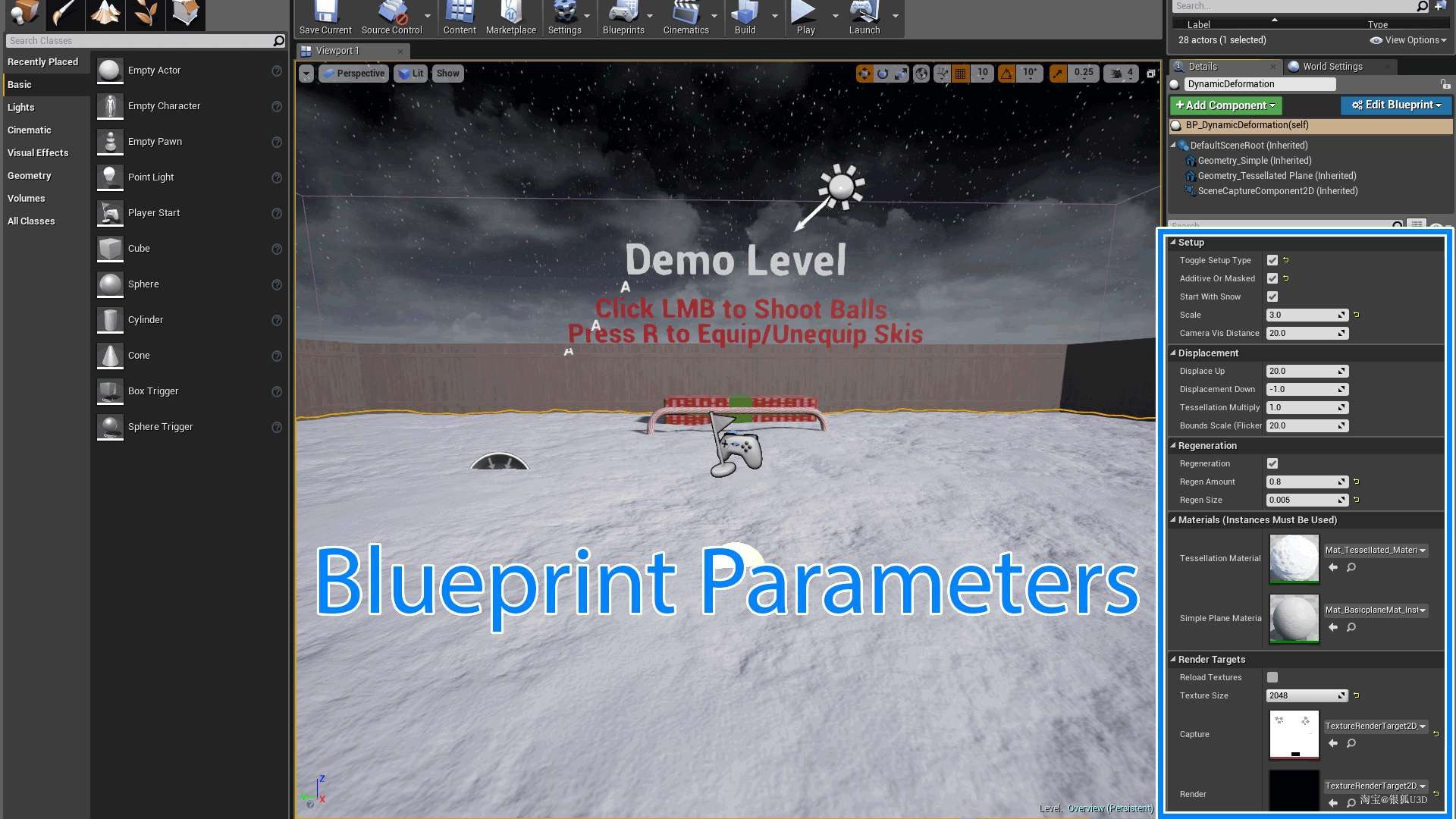Click the Edit Blueprint button

pos(1396,105)
